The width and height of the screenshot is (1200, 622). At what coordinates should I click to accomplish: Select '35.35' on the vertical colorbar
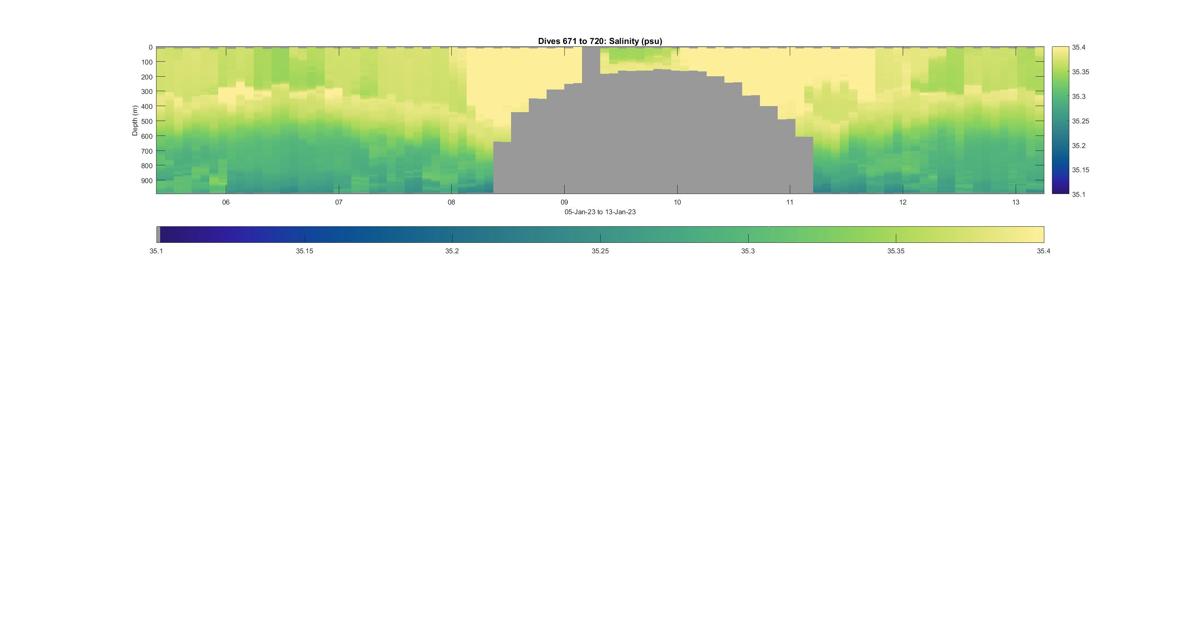coord(1082,72)
